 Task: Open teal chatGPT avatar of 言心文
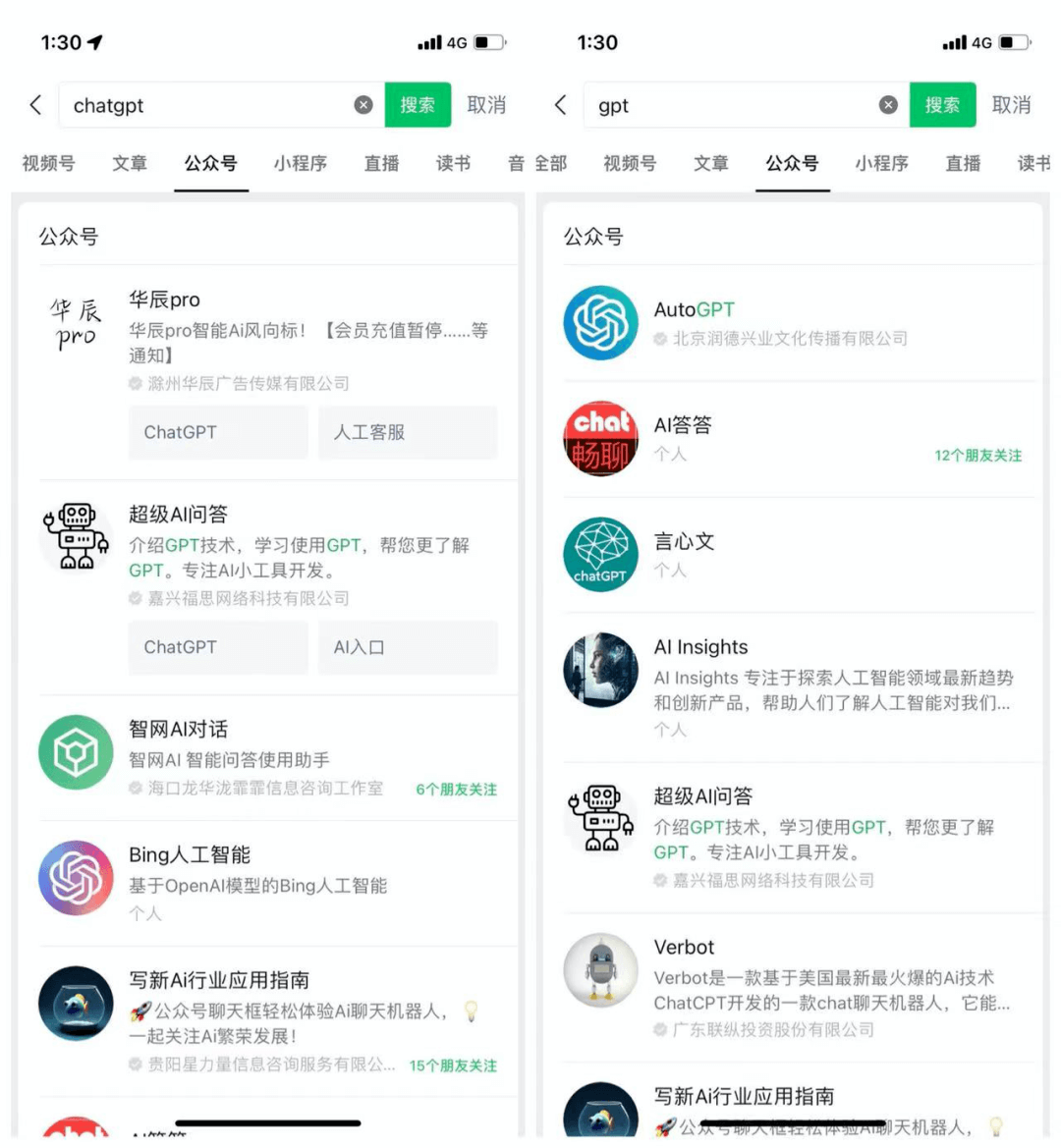click(600, 554)
